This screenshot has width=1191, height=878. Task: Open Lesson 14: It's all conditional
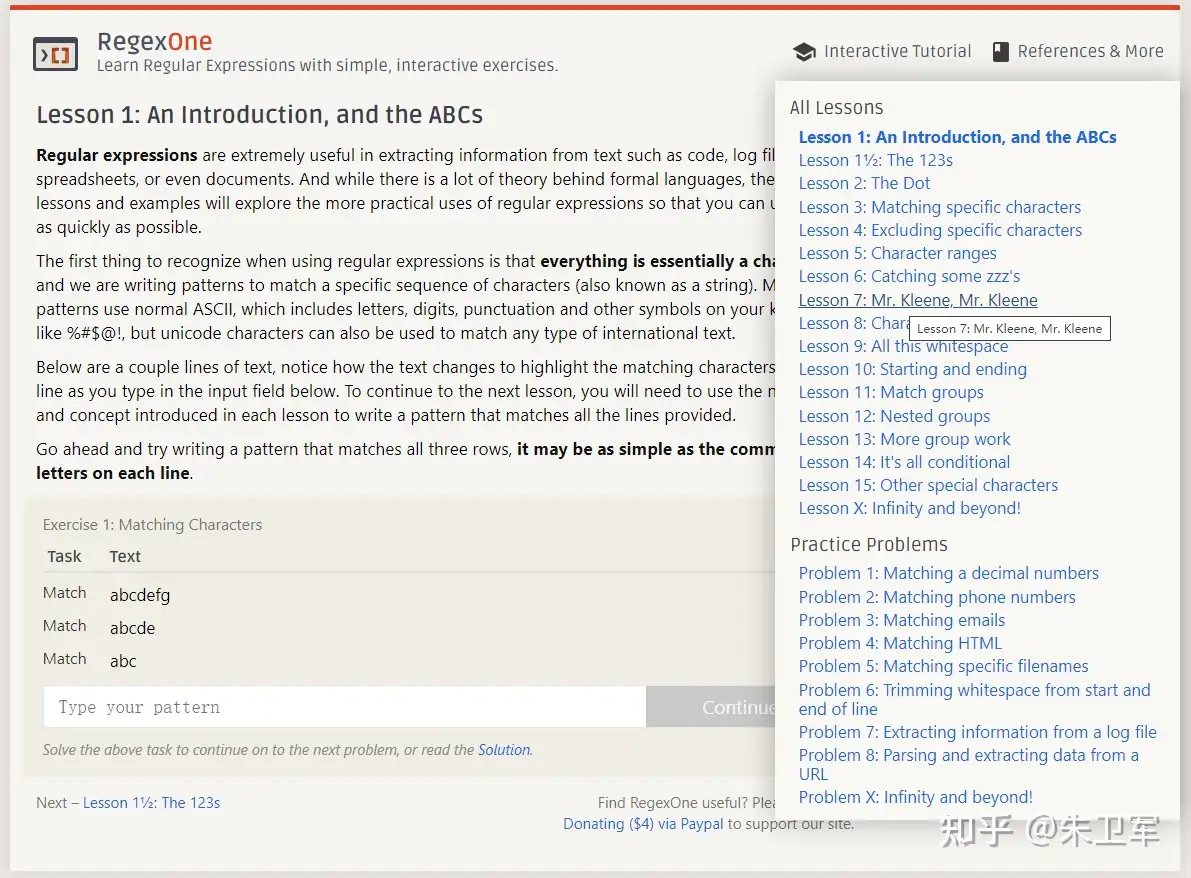pyautogui.click(x=904, y=462)
